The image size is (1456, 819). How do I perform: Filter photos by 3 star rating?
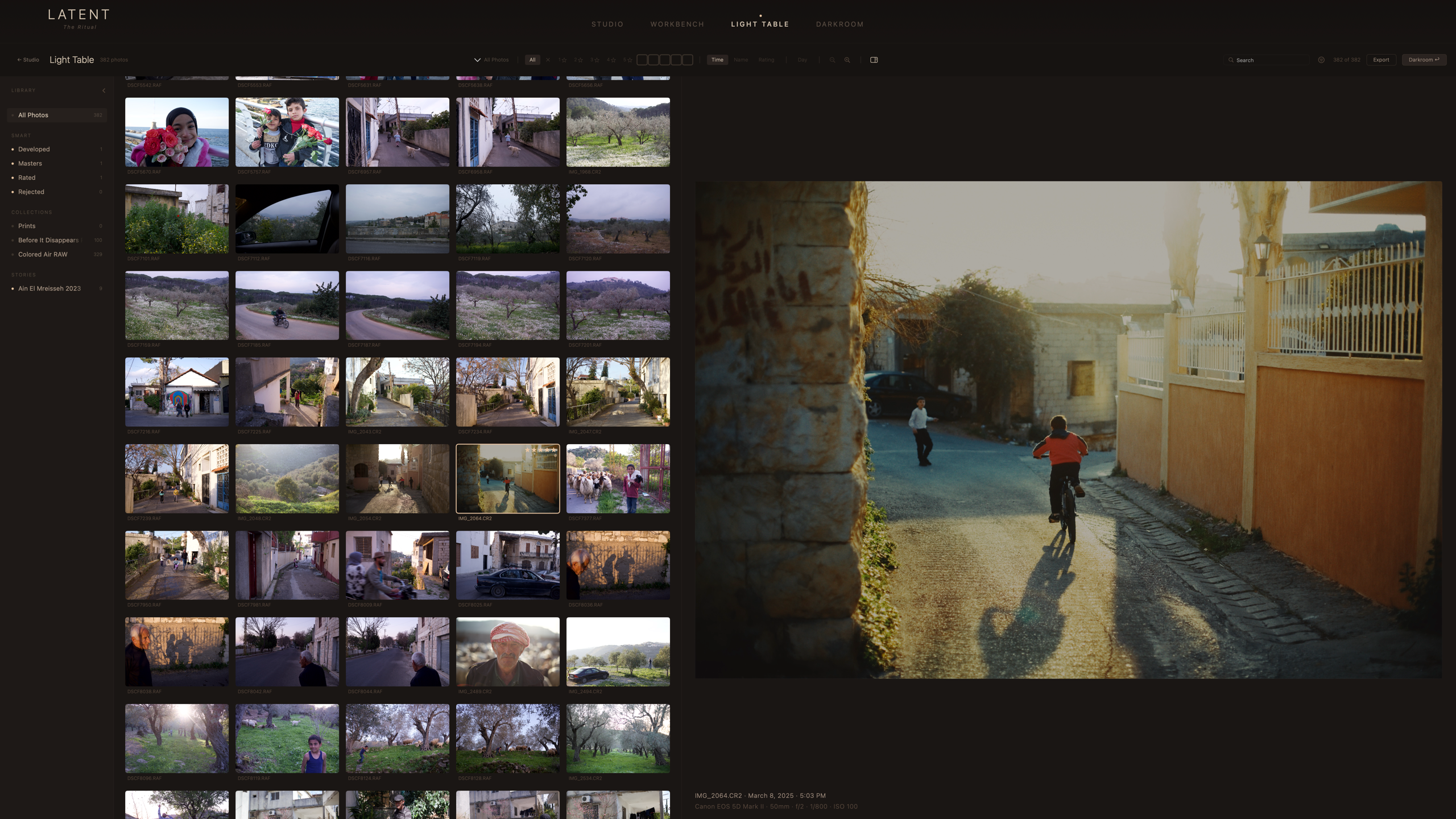click(x=595, y=60)
